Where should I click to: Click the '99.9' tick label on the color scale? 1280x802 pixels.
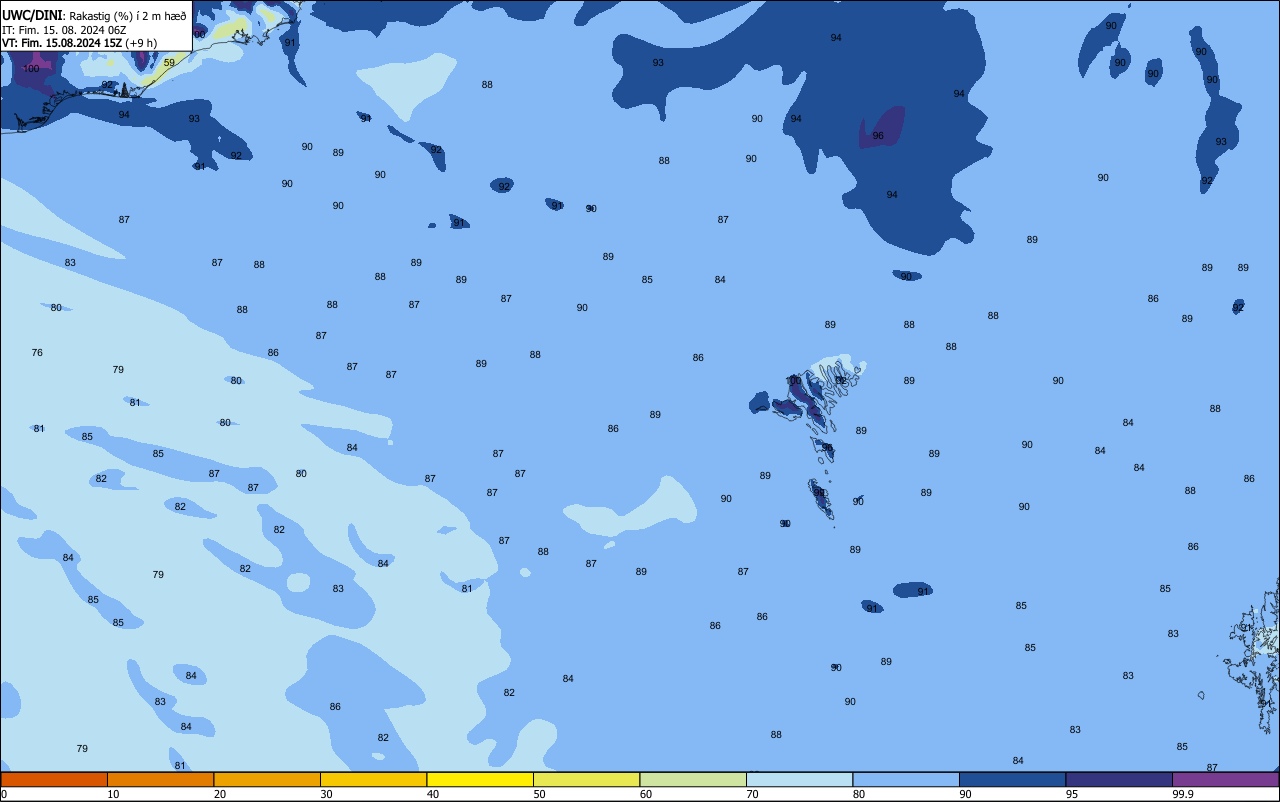1183,794
